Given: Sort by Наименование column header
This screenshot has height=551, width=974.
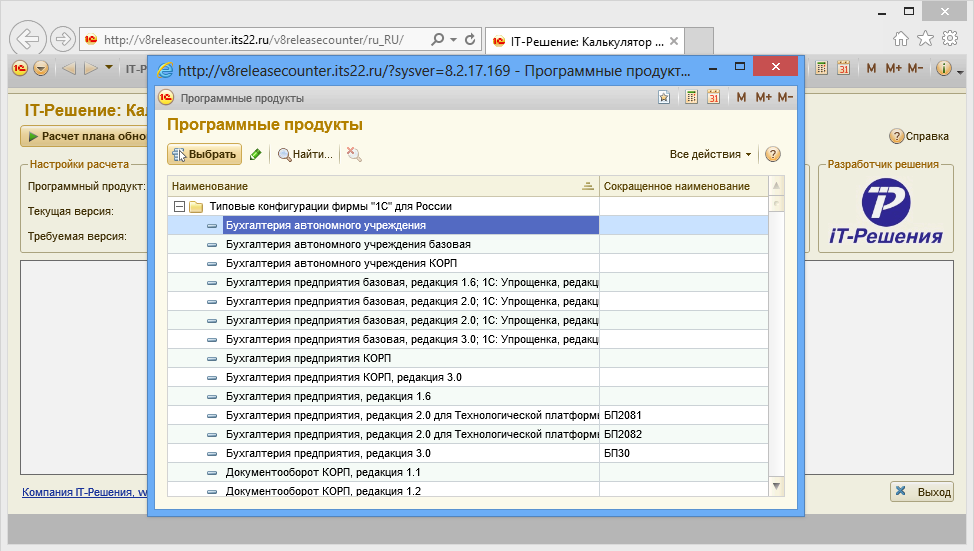Looking at the screenshot, I should coord(383,186).
